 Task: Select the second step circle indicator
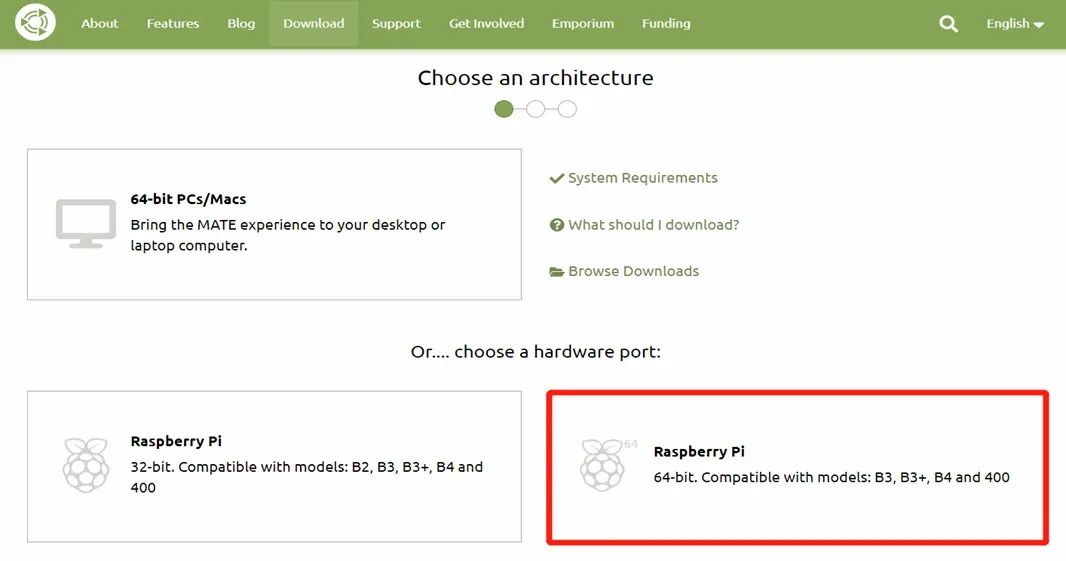coord(536,109)
